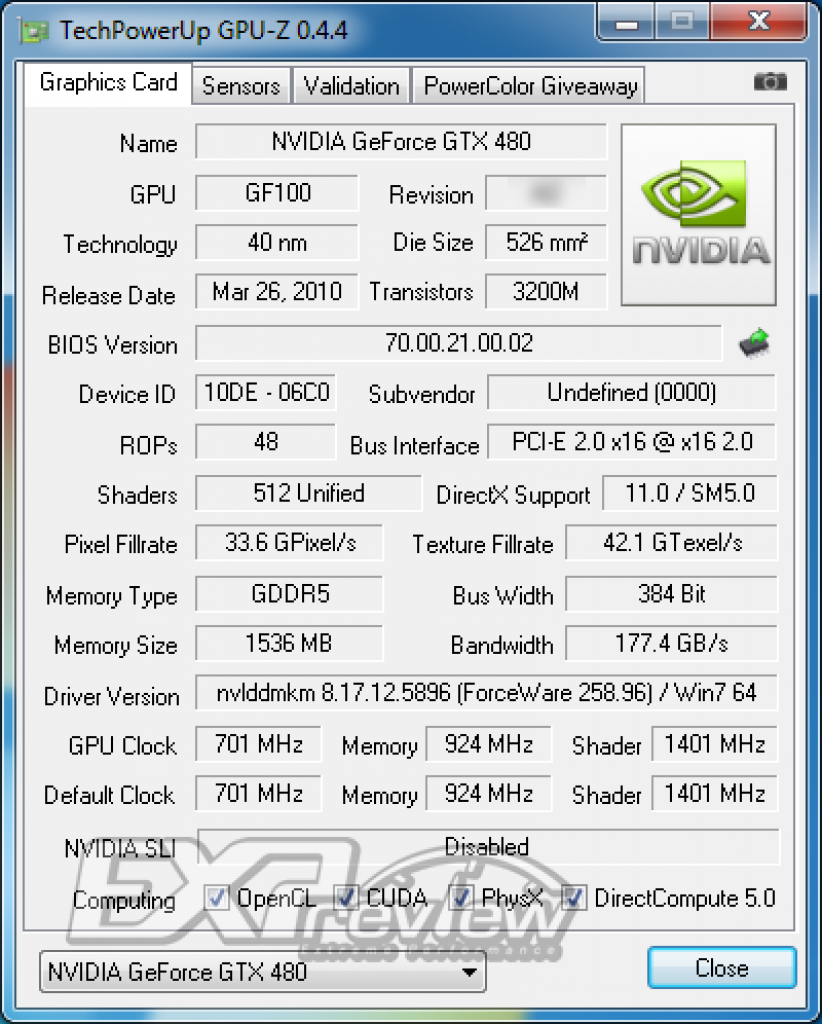Click the Subvendor field Undefined (0000)
Screen dimensions: 822x1024
click(x=631, y=392)
